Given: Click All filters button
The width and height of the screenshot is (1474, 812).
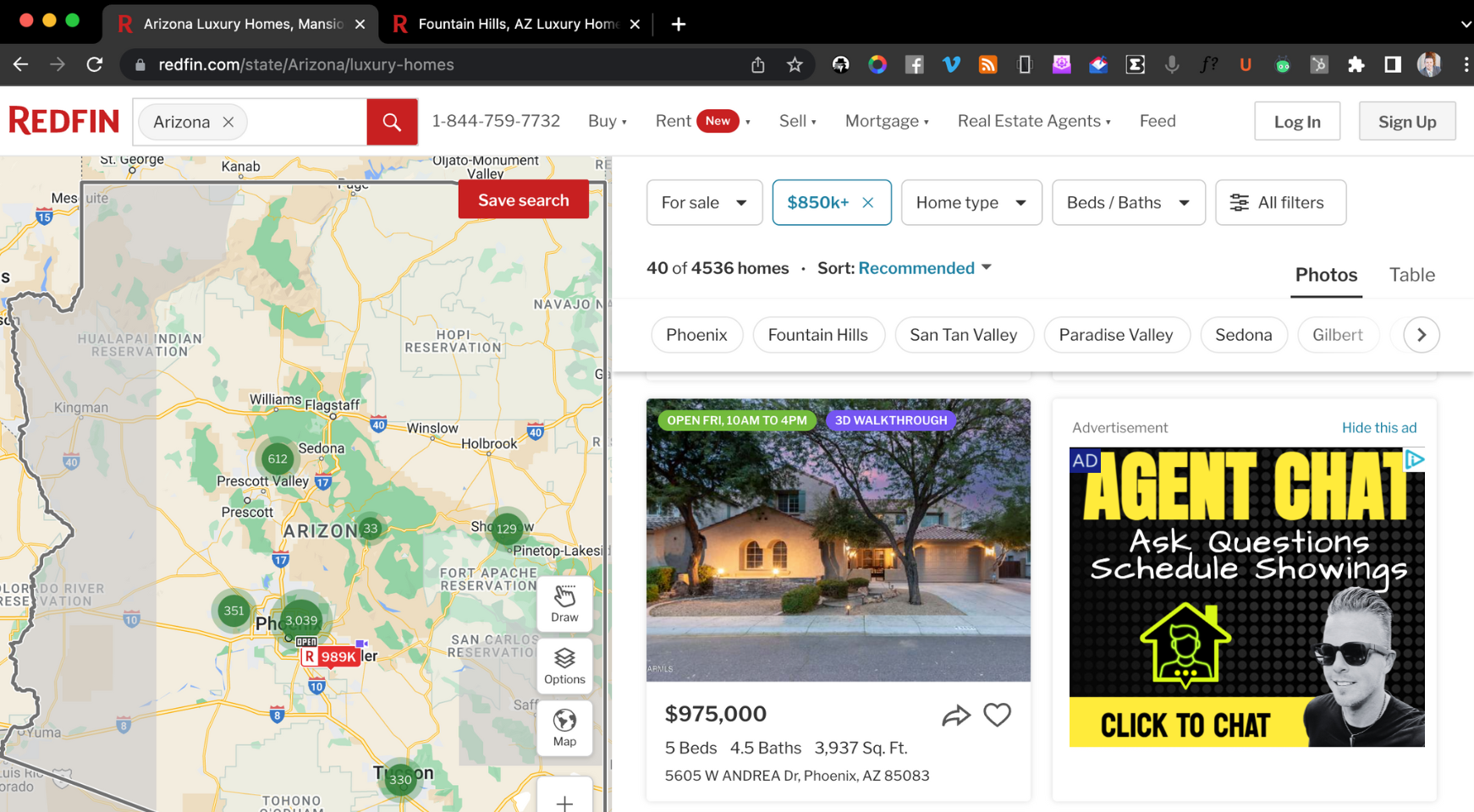Looking at the screenshot, I should (x=1280, y=202).
